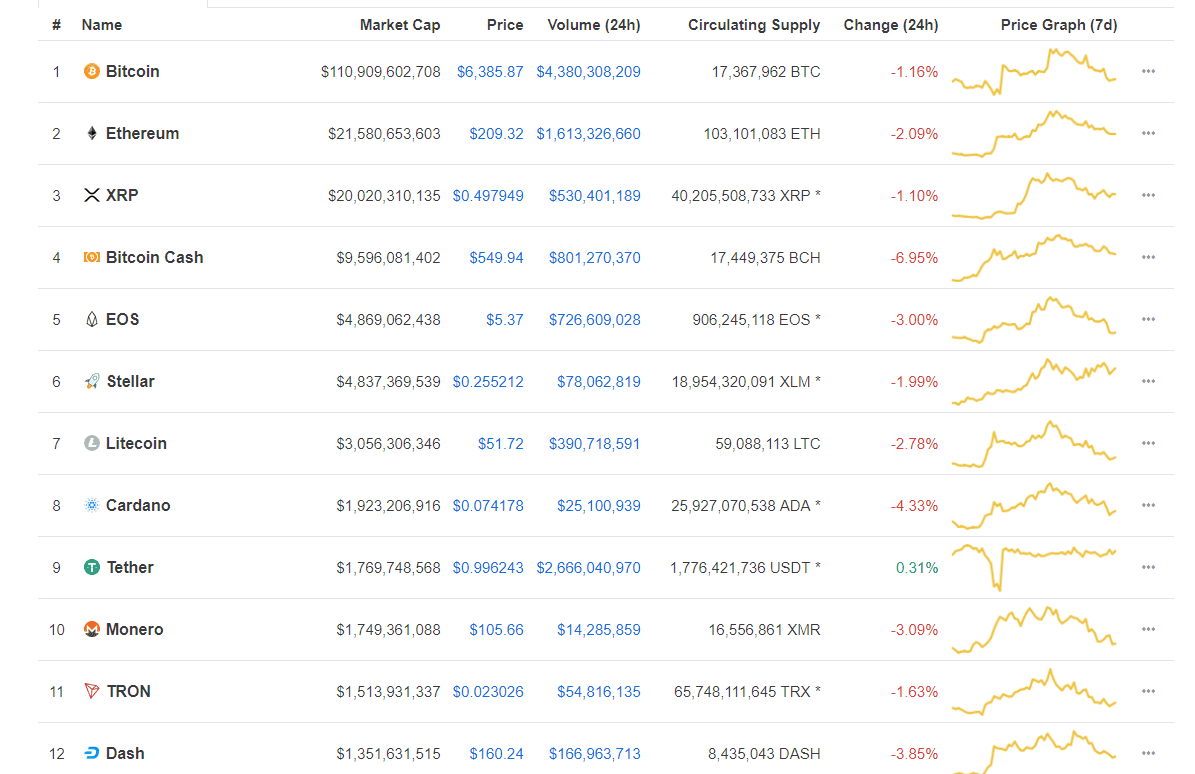Click Tether's 0.31% change value
The width and height of the screenshot is (1195, 774).
917,568
